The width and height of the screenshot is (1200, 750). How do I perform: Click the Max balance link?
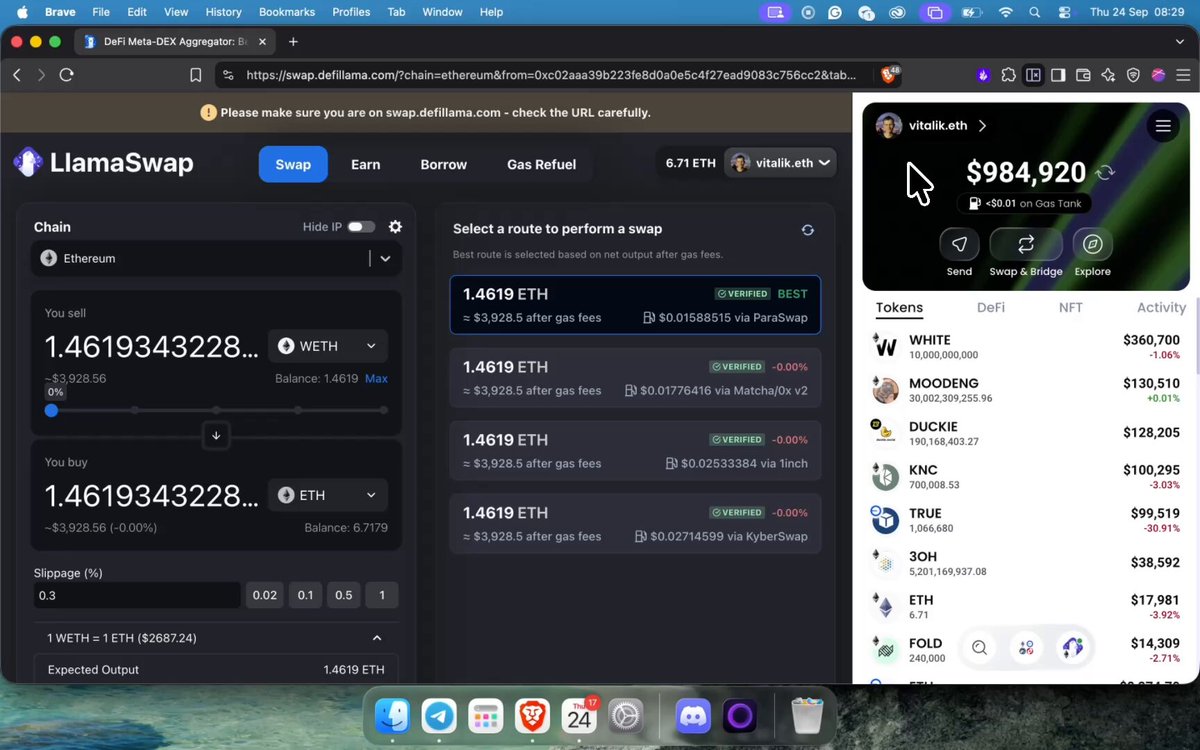376,379
